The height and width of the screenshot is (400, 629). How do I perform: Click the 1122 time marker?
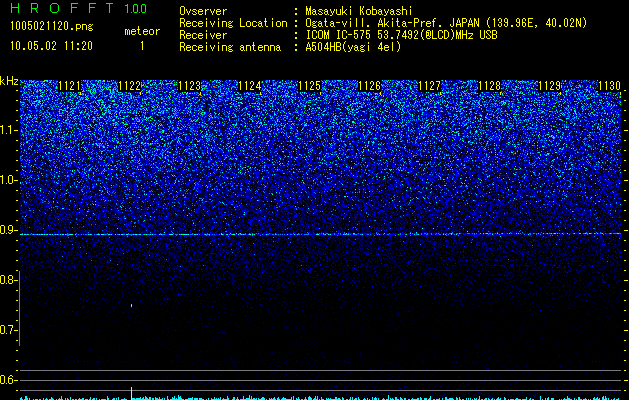click(x=130, y=86)
